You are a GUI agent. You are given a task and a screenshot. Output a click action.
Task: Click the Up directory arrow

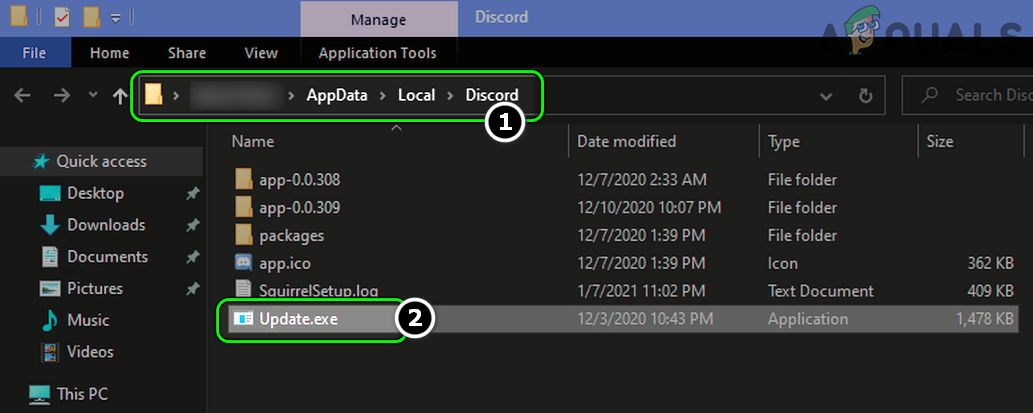(x=121, y=96)
